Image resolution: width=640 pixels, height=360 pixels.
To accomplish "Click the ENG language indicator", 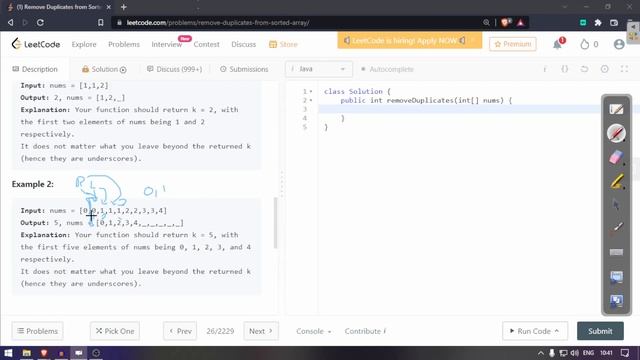I will click(x=588, y=353).
